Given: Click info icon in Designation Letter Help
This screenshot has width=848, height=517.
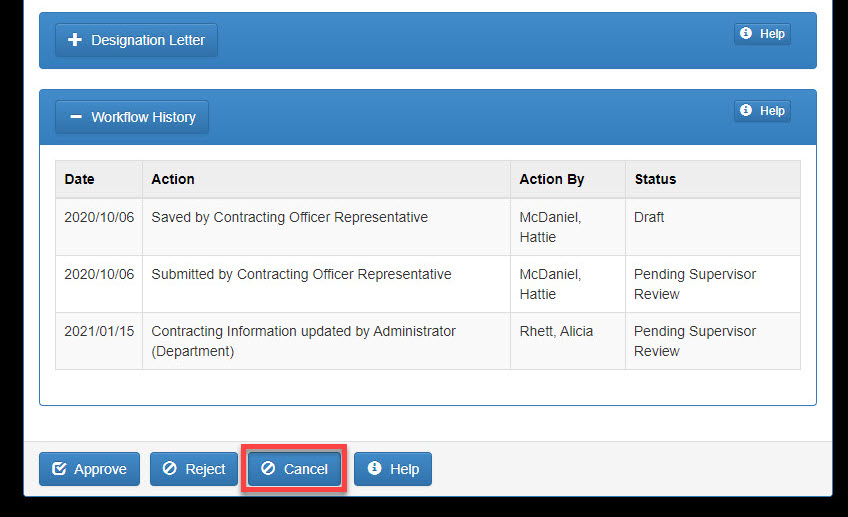Looking at the screenshot, I should 746,34.
